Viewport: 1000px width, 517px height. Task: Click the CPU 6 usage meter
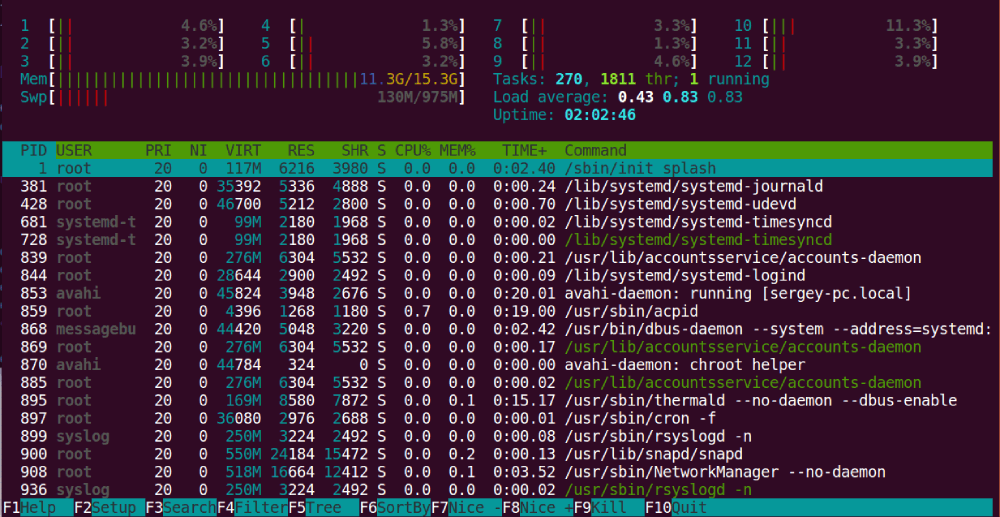click(363, 62)
